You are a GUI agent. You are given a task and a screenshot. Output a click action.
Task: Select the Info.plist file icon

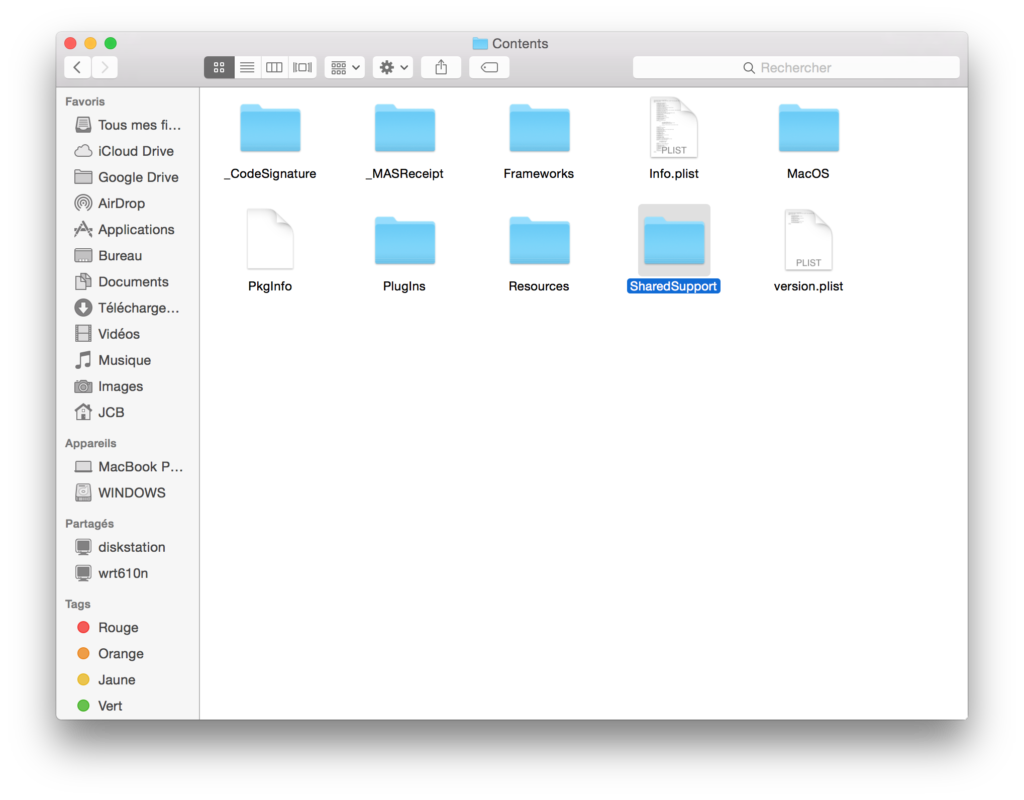pyautogui.click(x=674, y=127)
